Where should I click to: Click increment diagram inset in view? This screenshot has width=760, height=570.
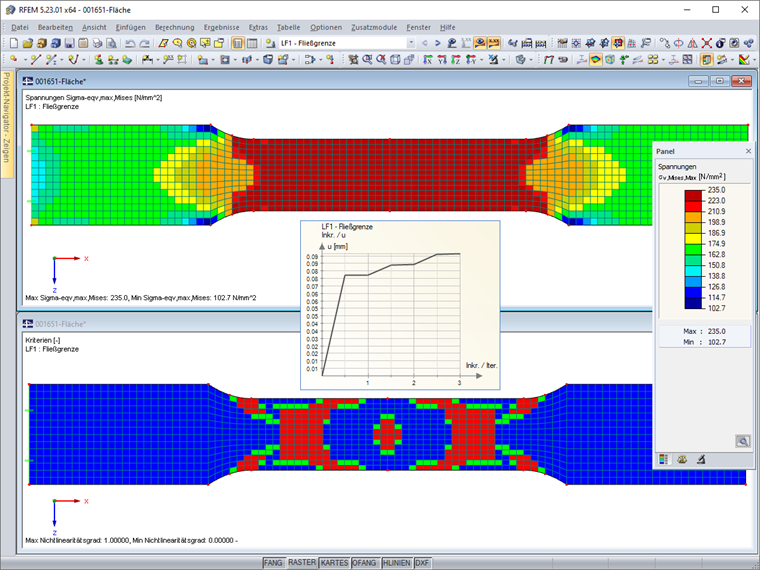click(x=400, y=305)
